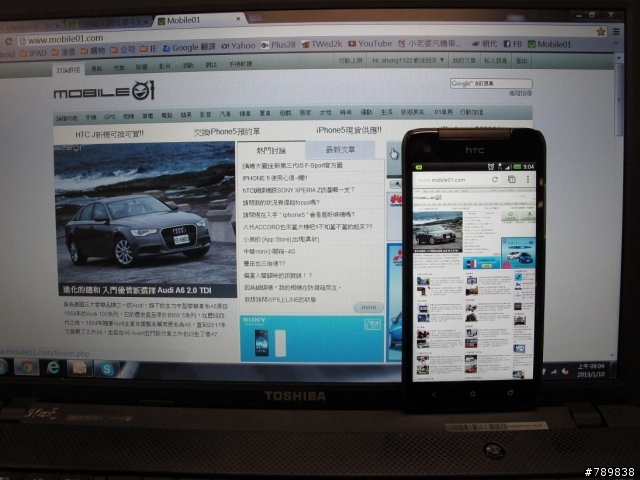Open the 公司 bookmarks folder
This screenshot has width=640, height=480.
click(122, 50)
